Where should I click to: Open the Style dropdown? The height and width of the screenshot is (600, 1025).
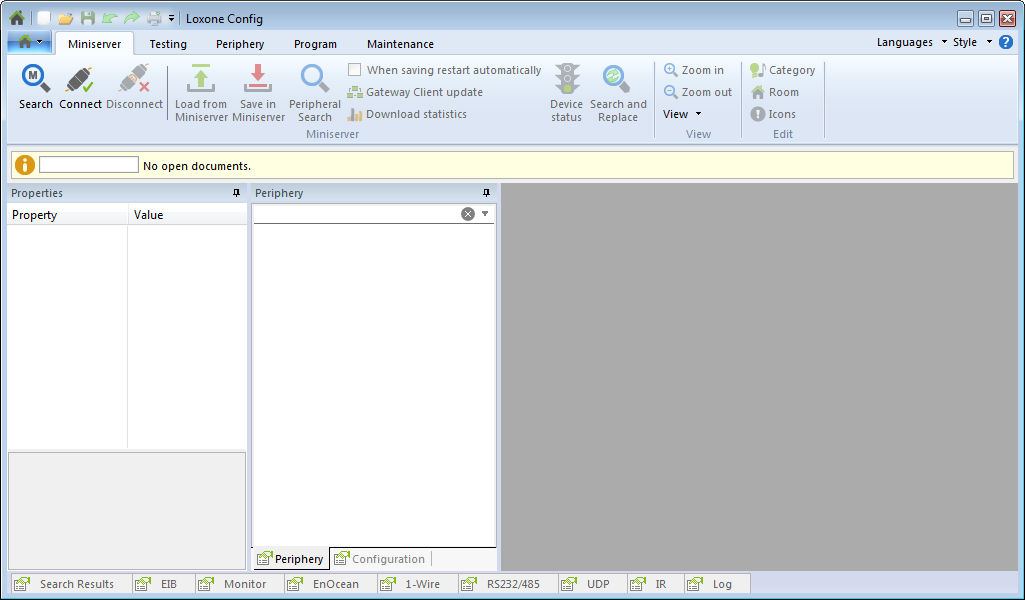pyautogui.click(x=964, y=42)
